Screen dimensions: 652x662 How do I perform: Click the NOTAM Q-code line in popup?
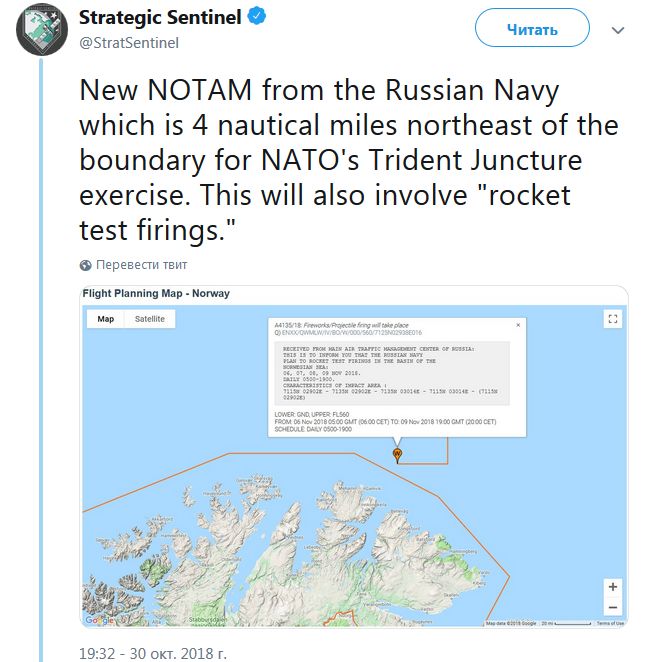[x=347, y=332]
